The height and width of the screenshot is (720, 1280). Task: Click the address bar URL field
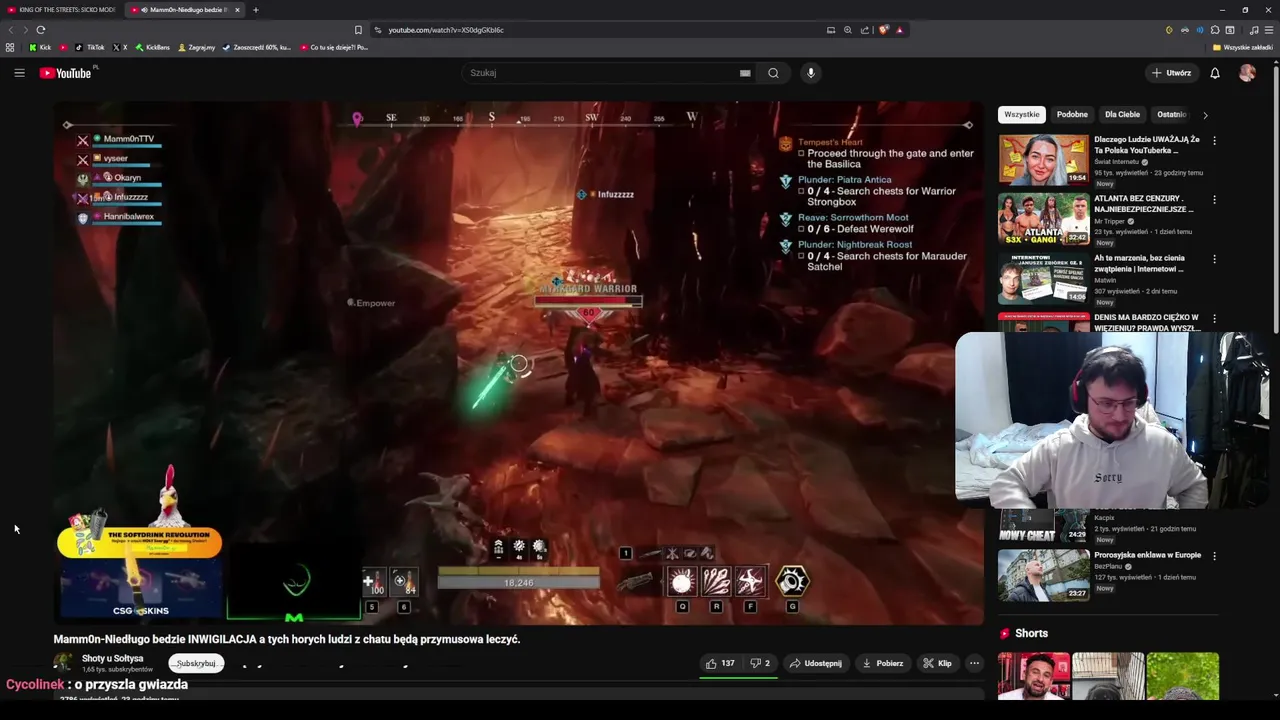[x=595, y=30]
